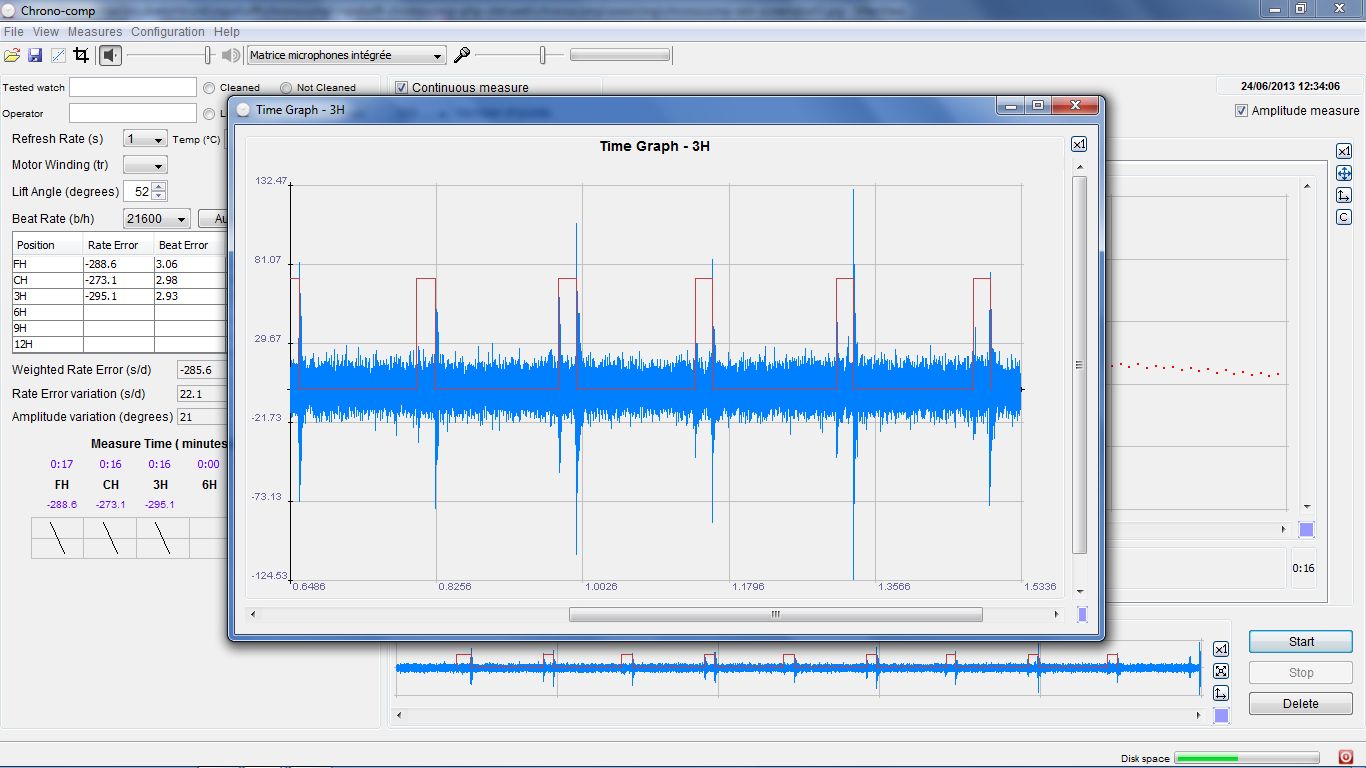Image resolution: width=1366 pixels, height=768 pixels.
Task: Click the 'C' button right of chart
Action: [1344, 217]
